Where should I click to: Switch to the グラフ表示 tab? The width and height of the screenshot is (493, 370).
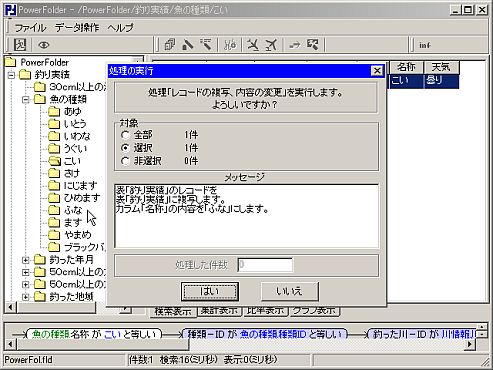click(314, 311)
